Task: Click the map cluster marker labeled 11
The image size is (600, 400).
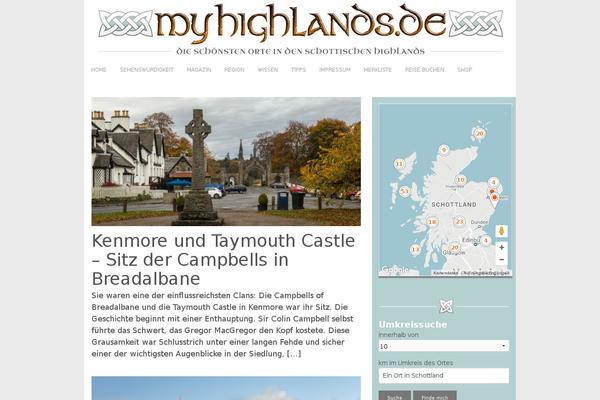Action: click(x=399, y=164)
